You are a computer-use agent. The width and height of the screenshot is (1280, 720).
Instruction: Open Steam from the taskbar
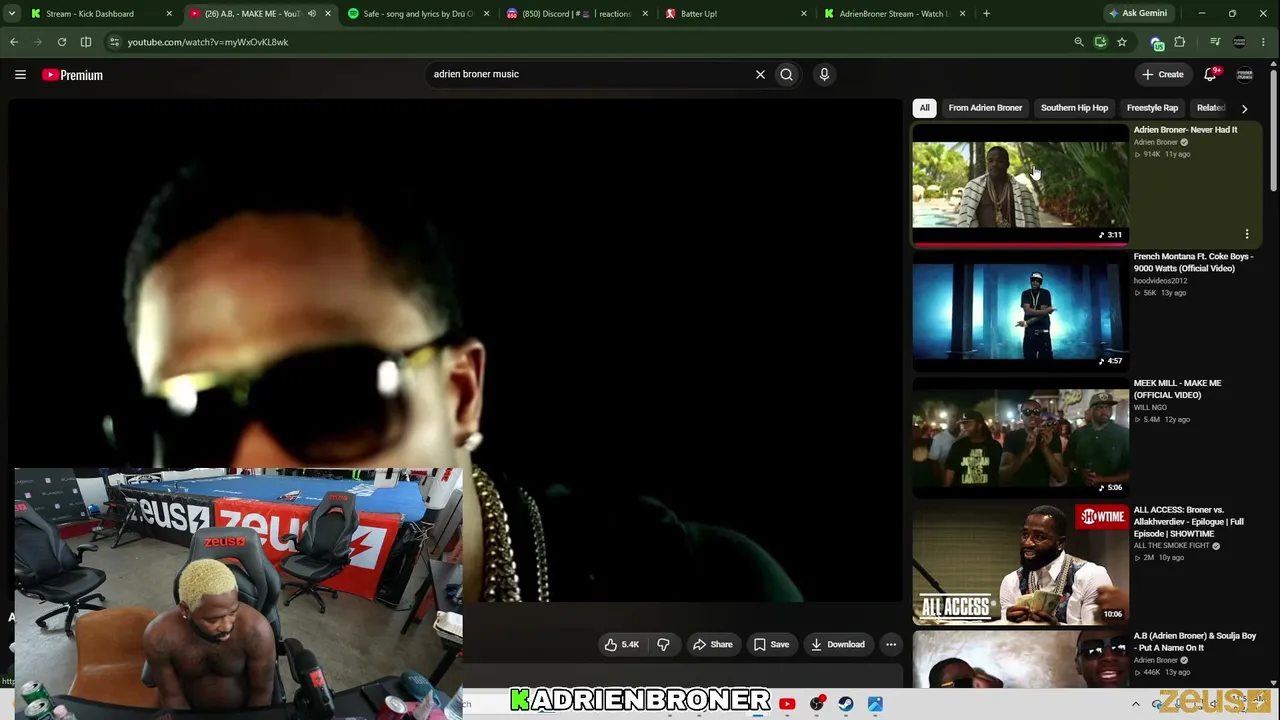(x=846, y=704)
